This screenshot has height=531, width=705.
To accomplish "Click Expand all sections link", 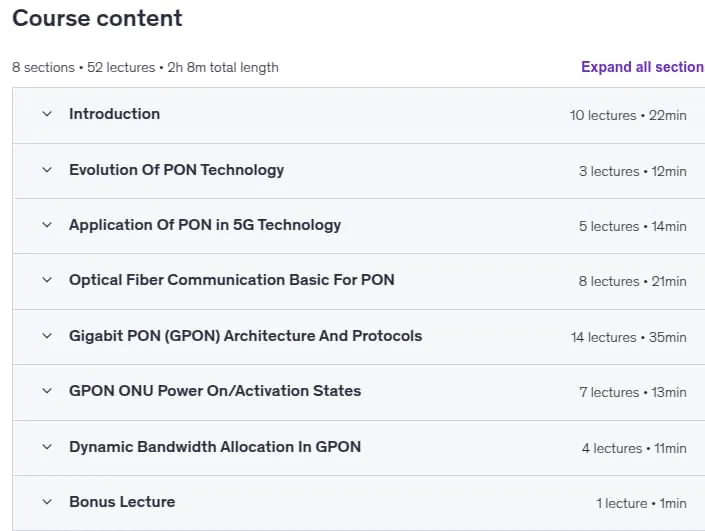I will point(643,67).
